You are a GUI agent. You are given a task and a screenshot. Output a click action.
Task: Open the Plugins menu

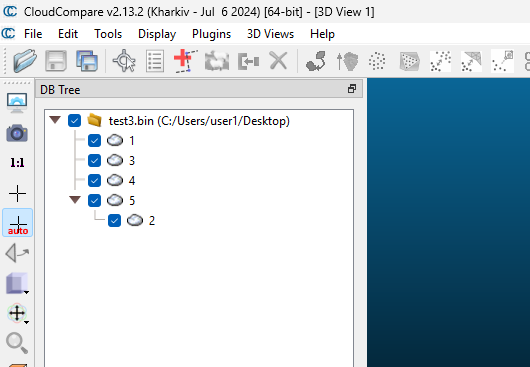pyautogui.click(x=212, y=34)
